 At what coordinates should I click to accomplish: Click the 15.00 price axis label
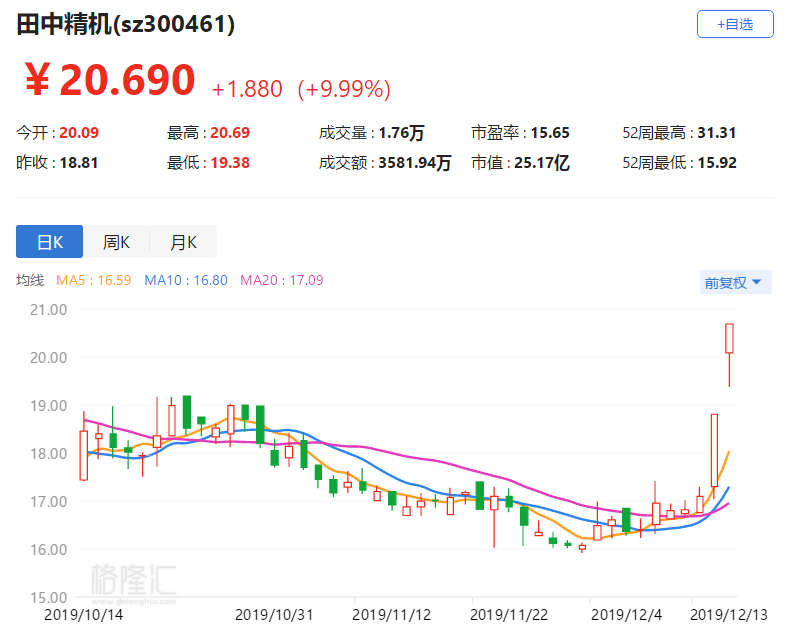coord(48,597)
